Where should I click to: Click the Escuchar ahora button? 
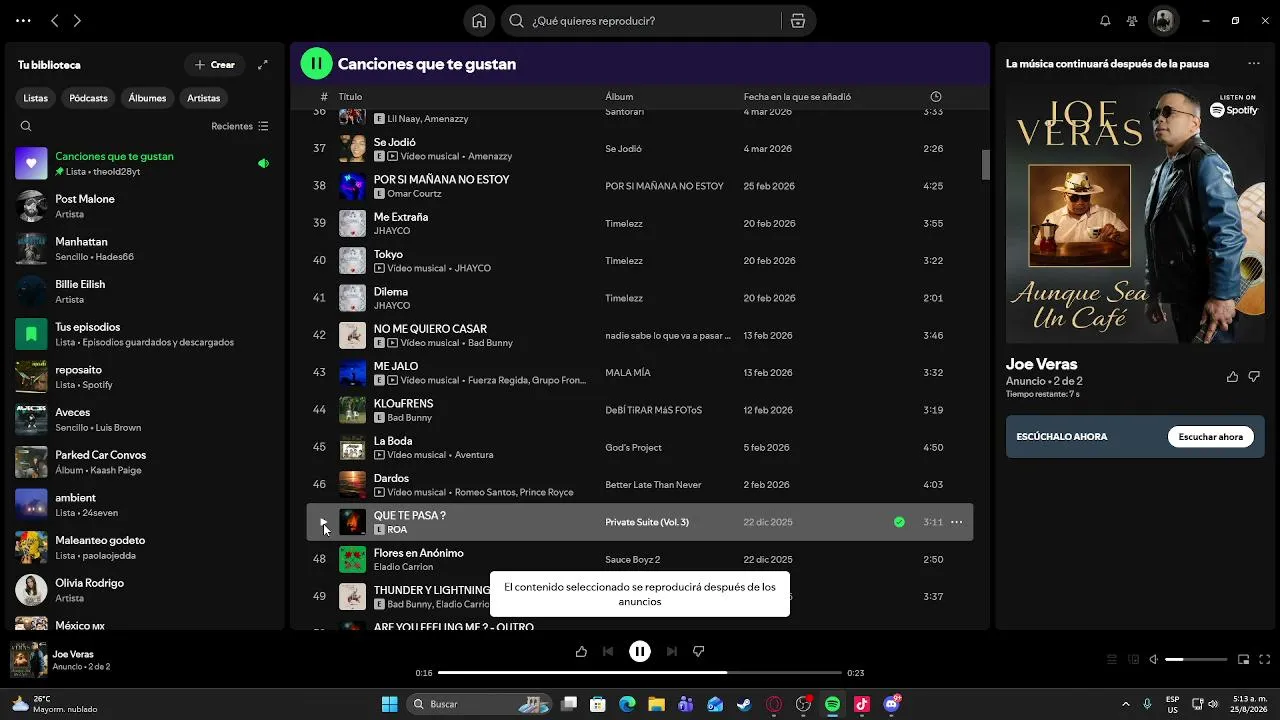1210,437
